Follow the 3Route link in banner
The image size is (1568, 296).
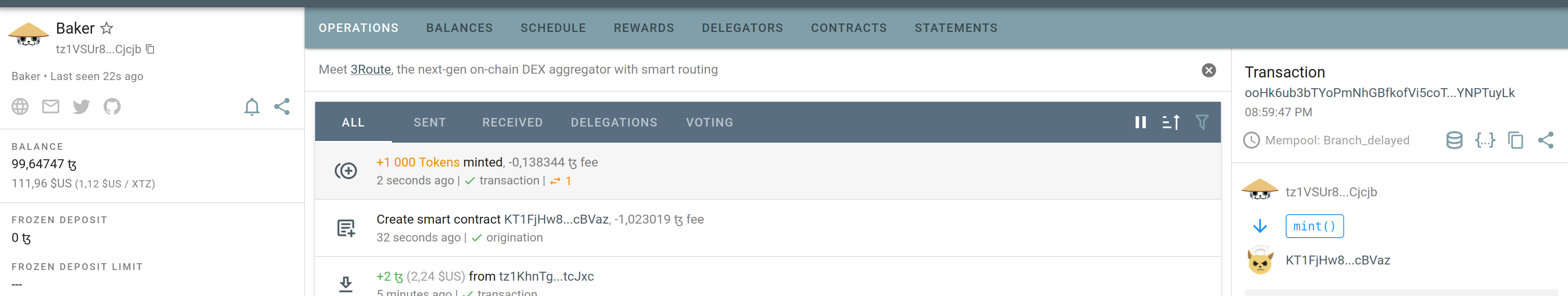pos(370,70)
